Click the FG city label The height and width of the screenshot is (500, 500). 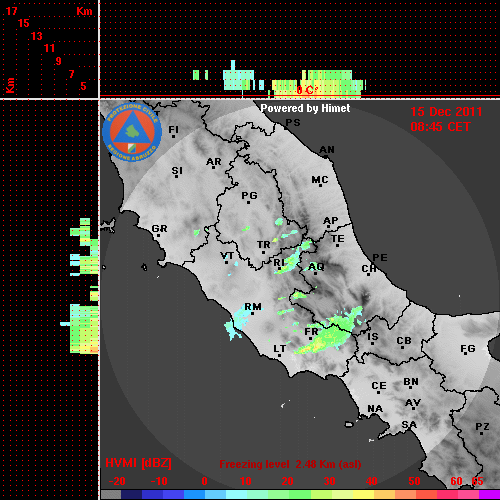[468, 349]
